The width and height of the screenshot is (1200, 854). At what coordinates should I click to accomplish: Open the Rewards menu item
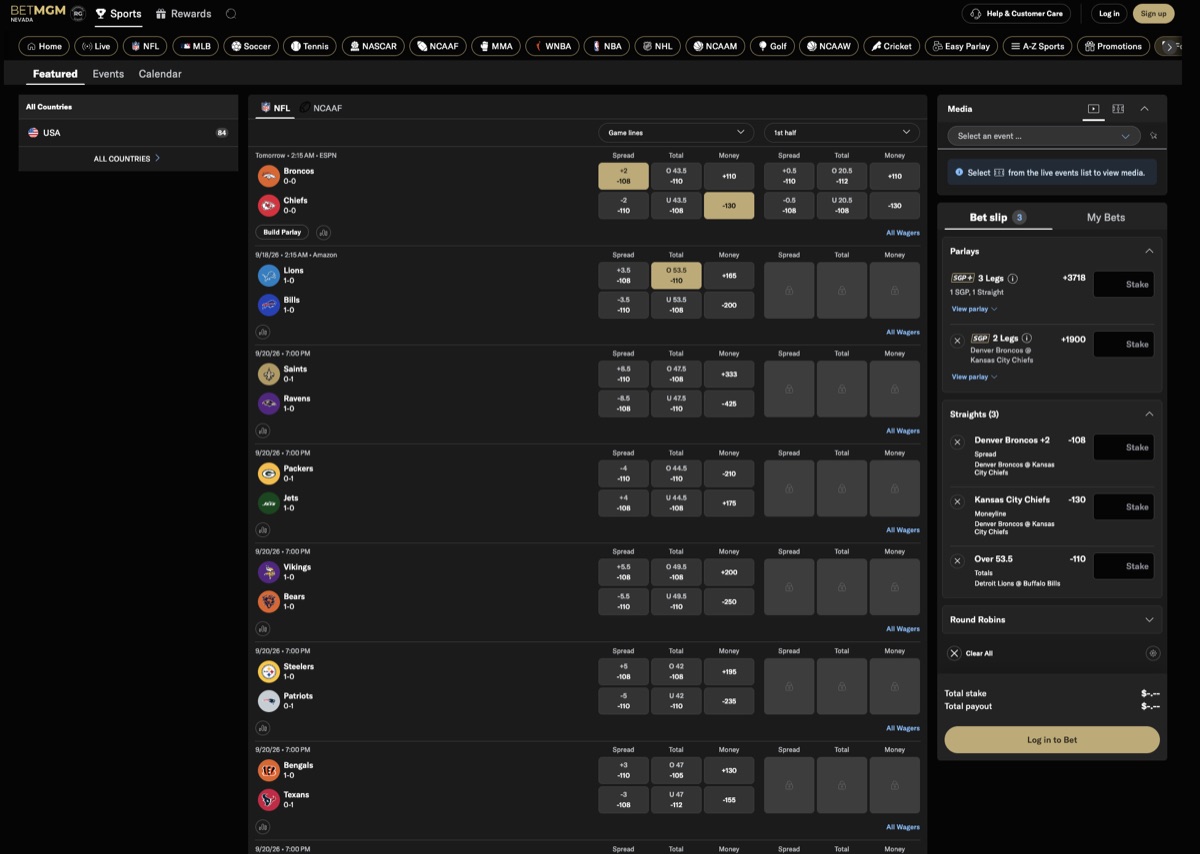pyautogui.click(x=184, y=14)
